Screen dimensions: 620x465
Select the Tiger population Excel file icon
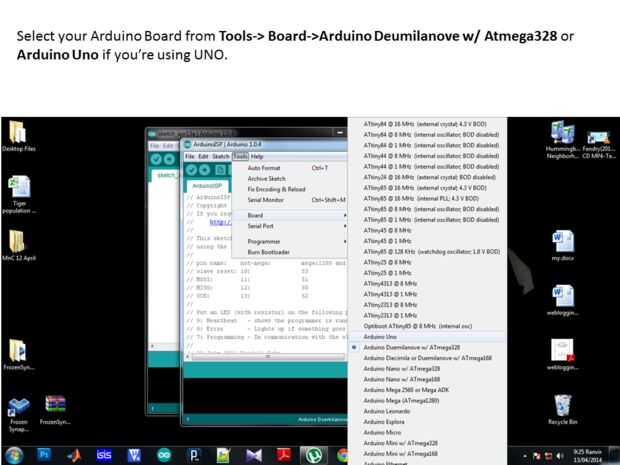(x=19, y=194)
